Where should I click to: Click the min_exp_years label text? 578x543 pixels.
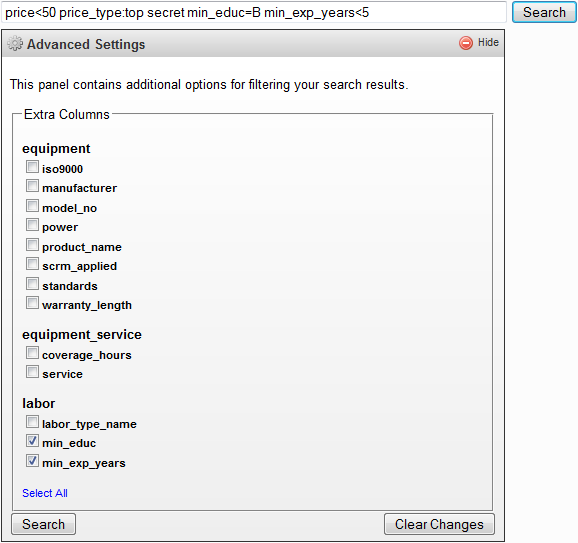[84, 463]
